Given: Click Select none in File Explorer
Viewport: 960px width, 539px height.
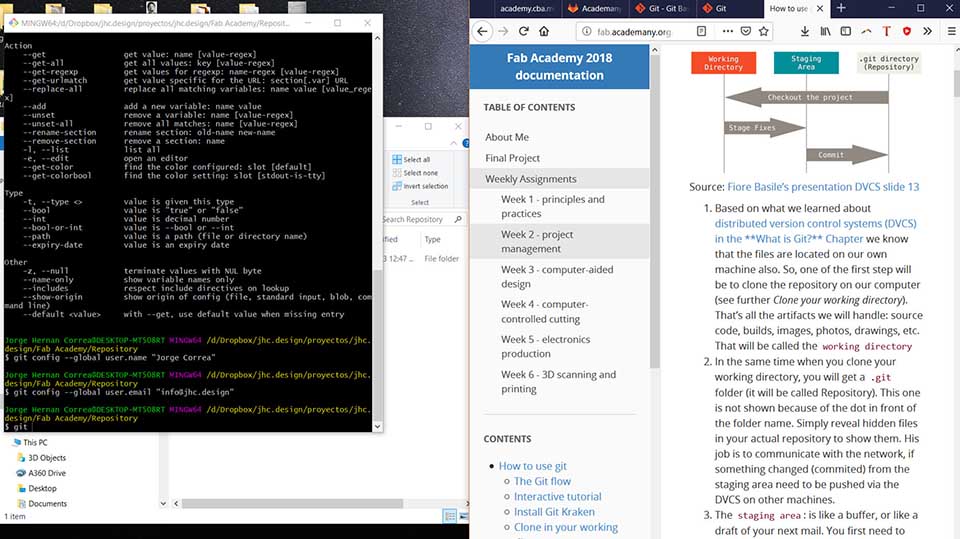Looking at the screenshot, I should (x=415, y=173).
